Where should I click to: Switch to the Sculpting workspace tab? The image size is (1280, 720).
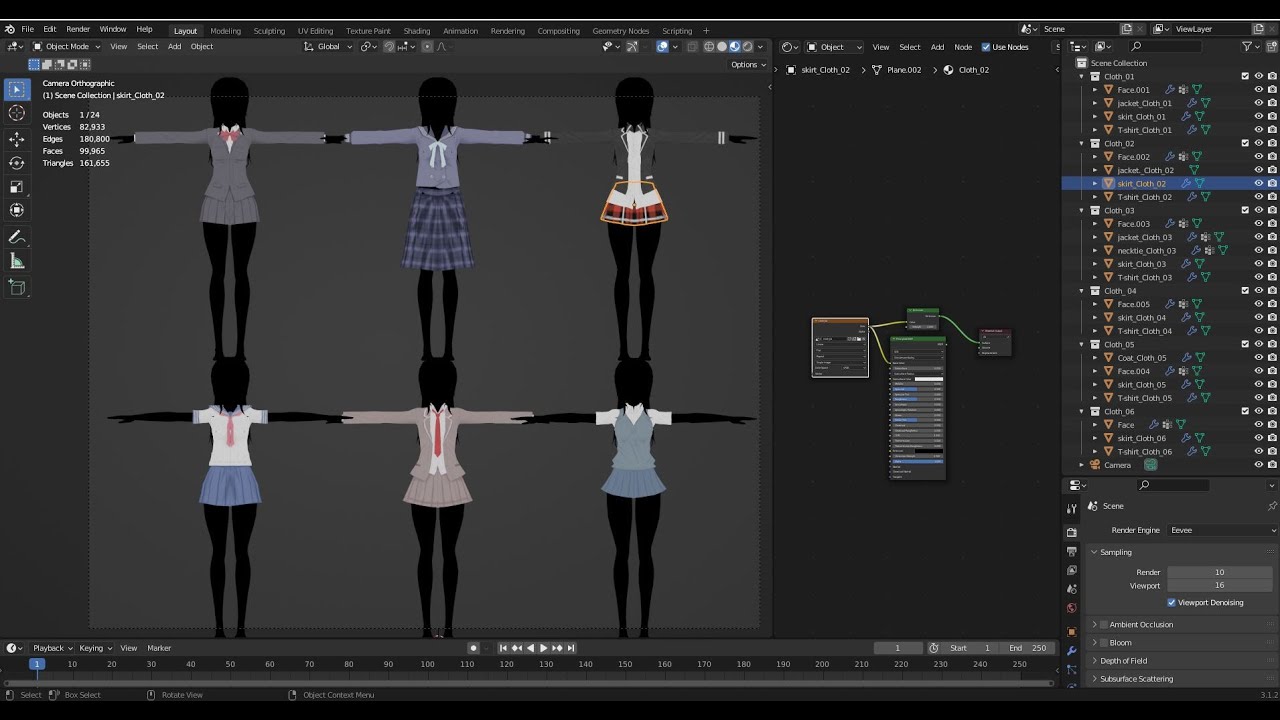(269, 31)
